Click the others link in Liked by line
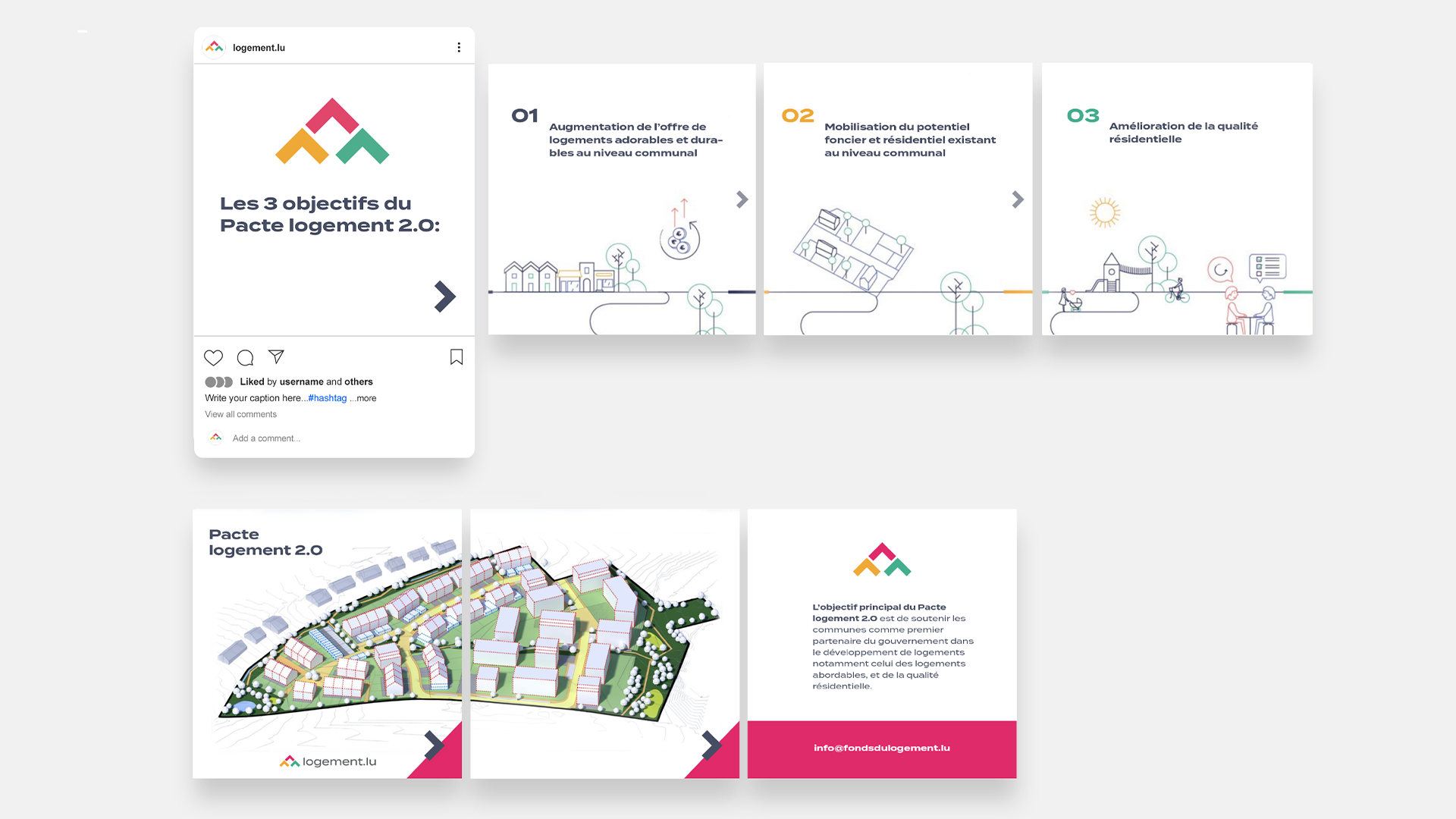1456x819 pixels. point(359,382)
